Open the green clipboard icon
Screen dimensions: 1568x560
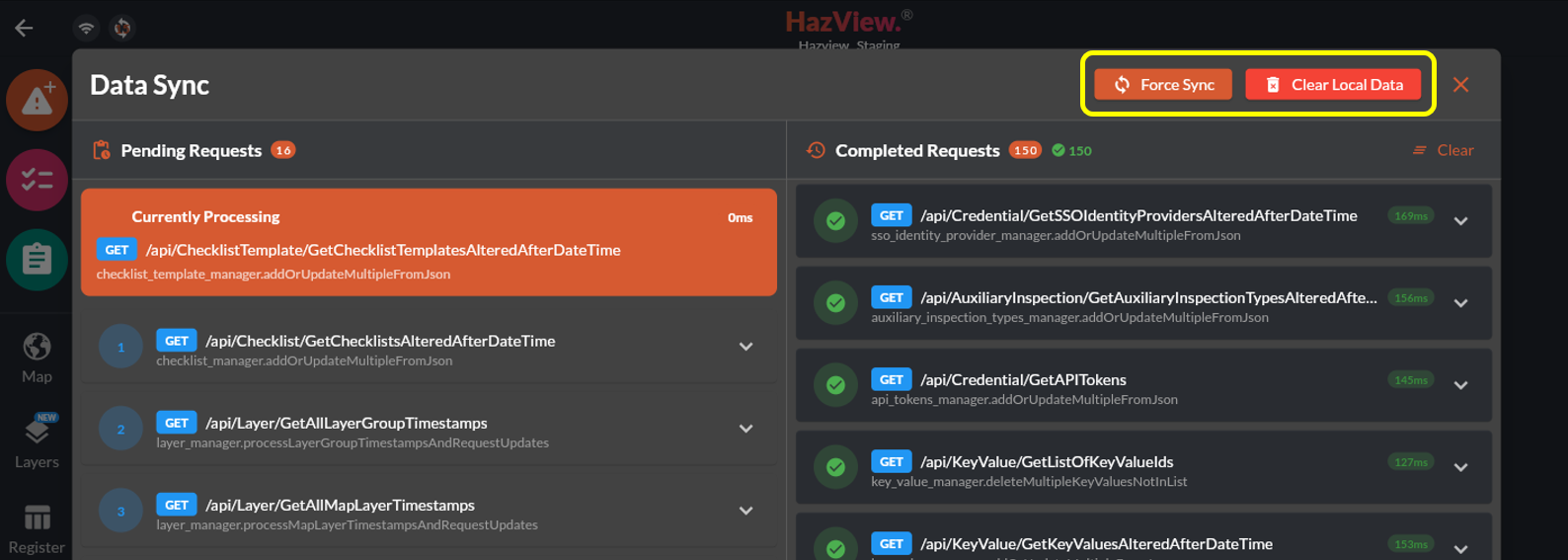tap(38, 260)
